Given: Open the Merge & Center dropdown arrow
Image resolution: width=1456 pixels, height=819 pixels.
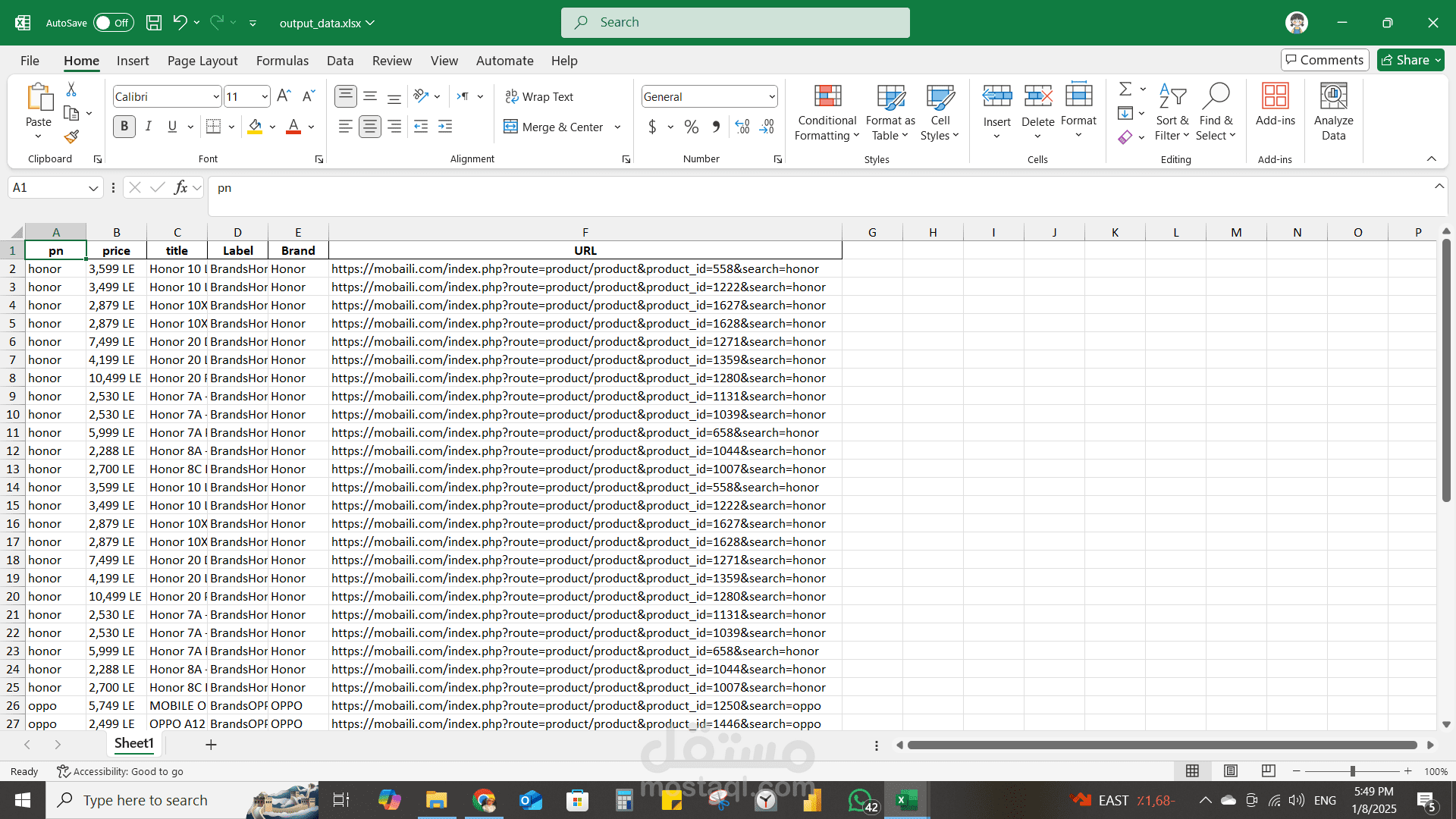Looking at the screenshot, I should tap(618, 127).
